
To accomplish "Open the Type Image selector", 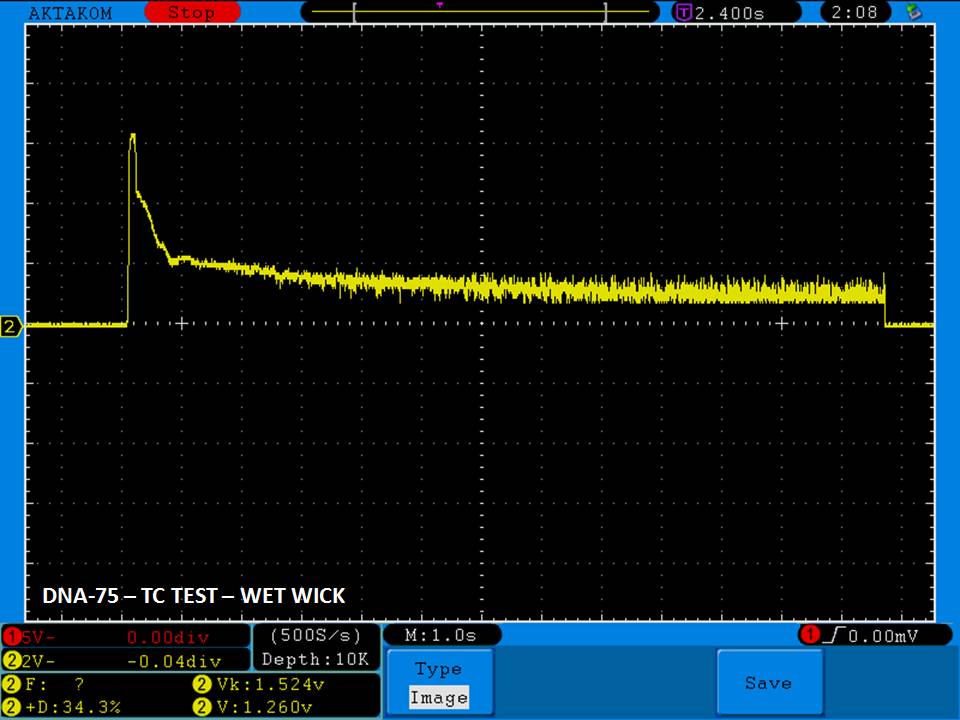I will pos(438,683).
